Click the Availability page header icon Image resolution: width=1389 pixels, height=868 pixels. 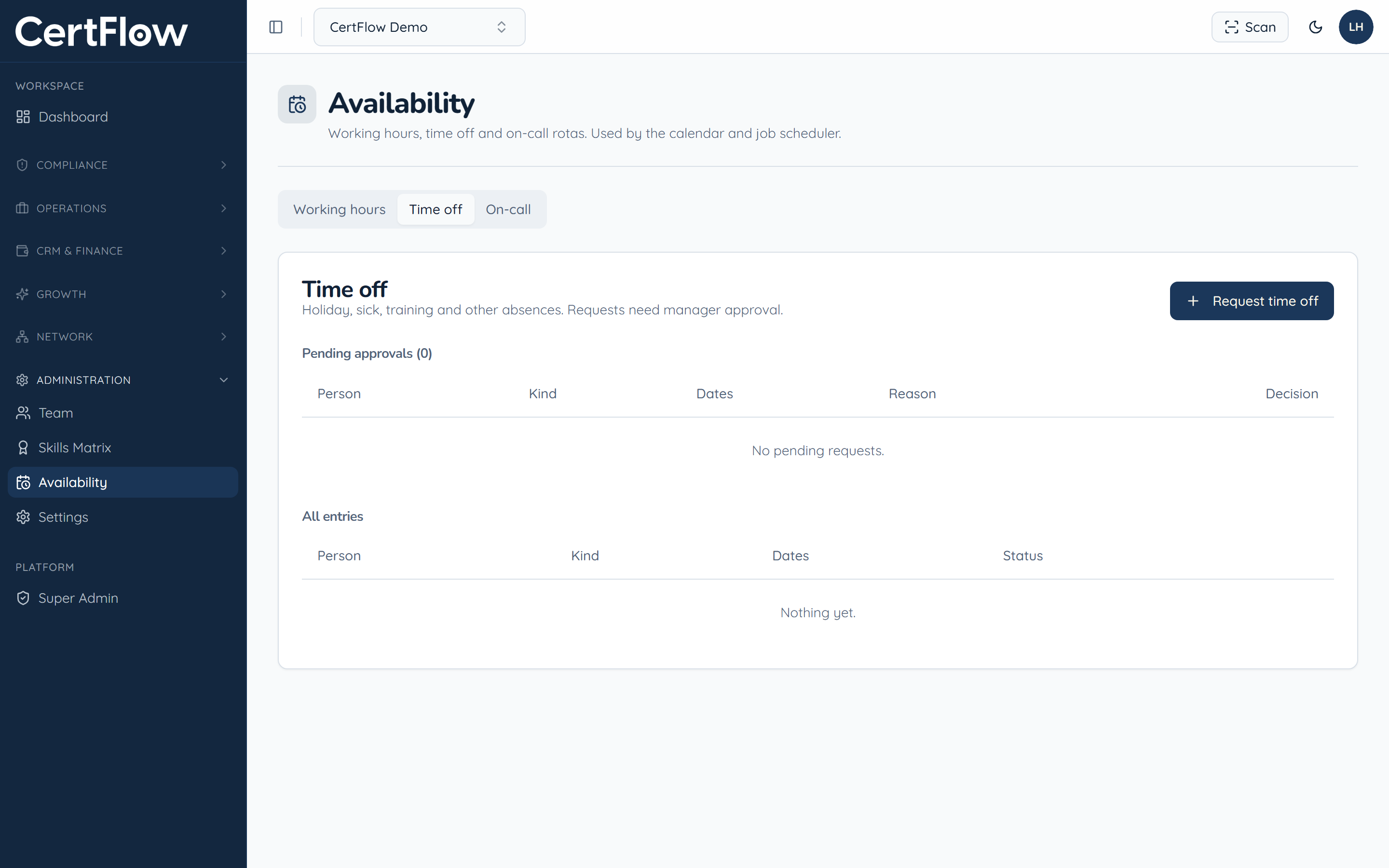click(297, 104)
